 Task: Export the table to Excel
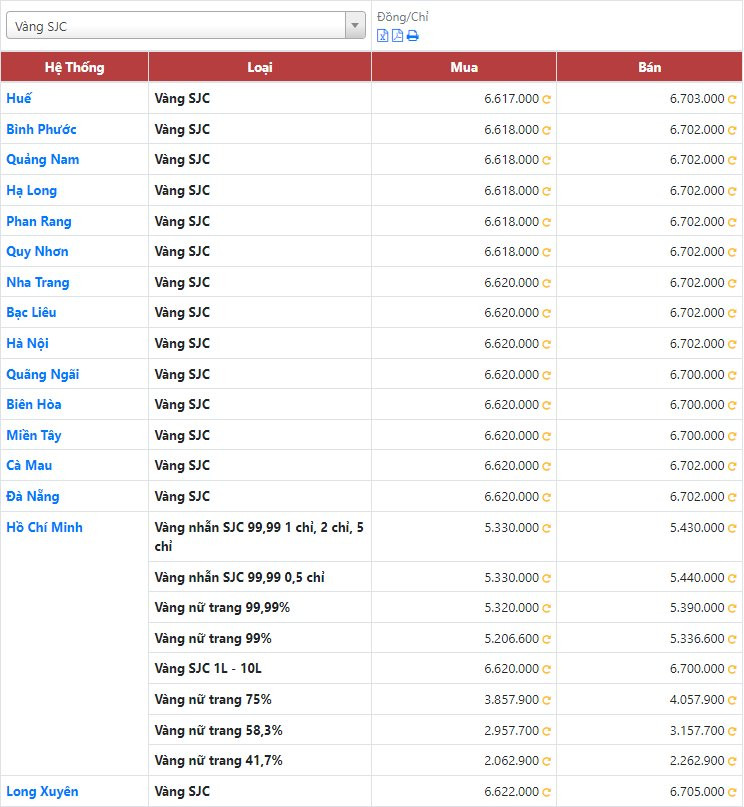click(x=382, y=36)
